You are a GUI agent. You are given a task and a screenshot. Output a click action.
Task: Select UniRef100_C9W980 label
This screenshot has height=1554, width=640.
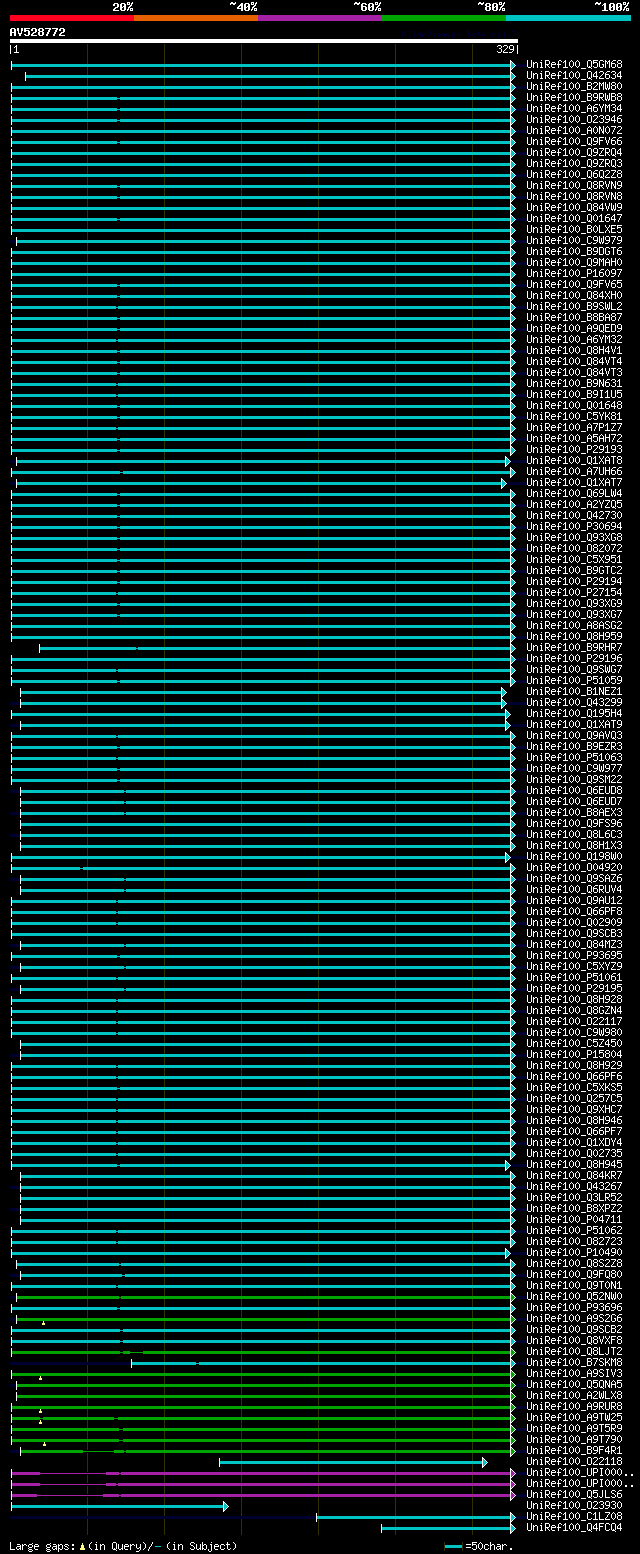574,1032
